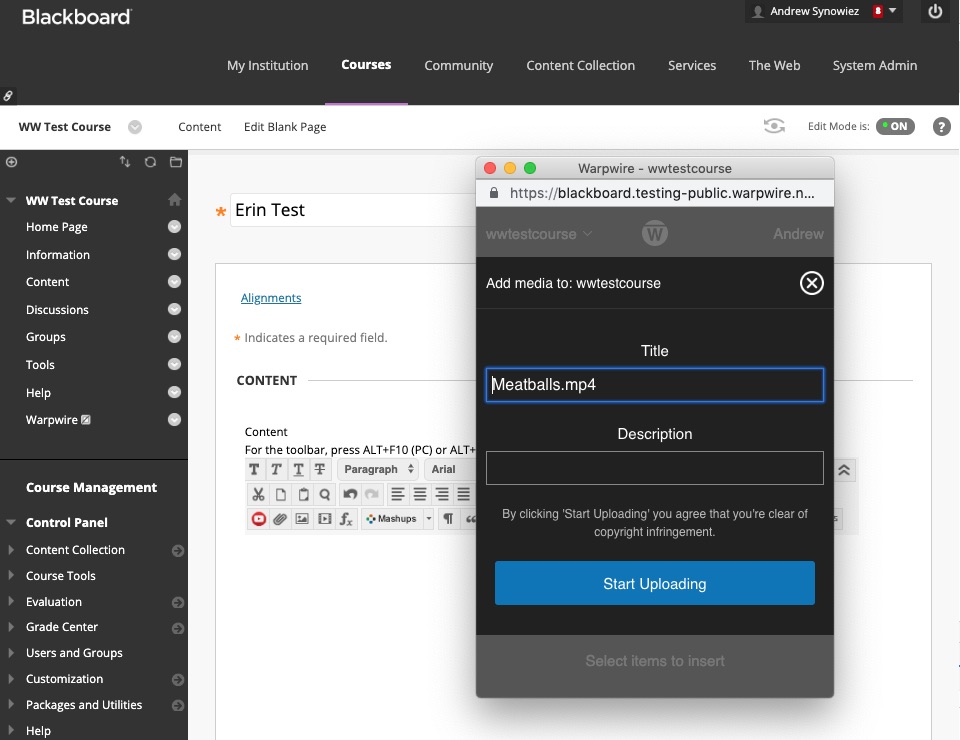The image size is (960, 740).
Task: Open Andrew Synowiez user menu
Action: tap(823, 12)
